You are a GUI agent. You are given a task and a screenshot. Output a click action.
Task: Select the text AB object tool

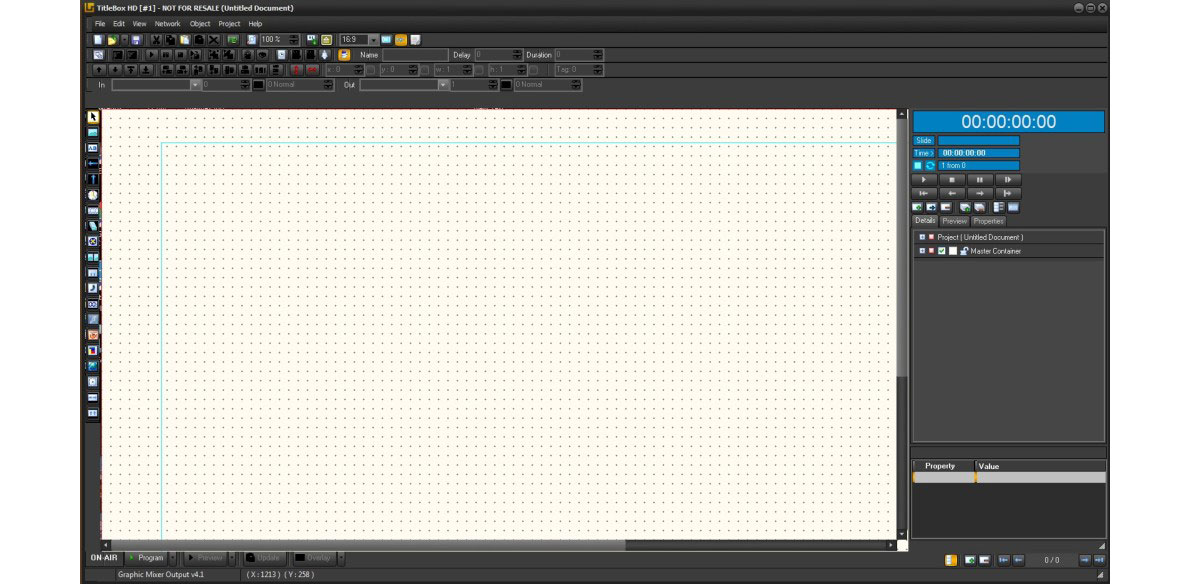(x=93, y=148)
